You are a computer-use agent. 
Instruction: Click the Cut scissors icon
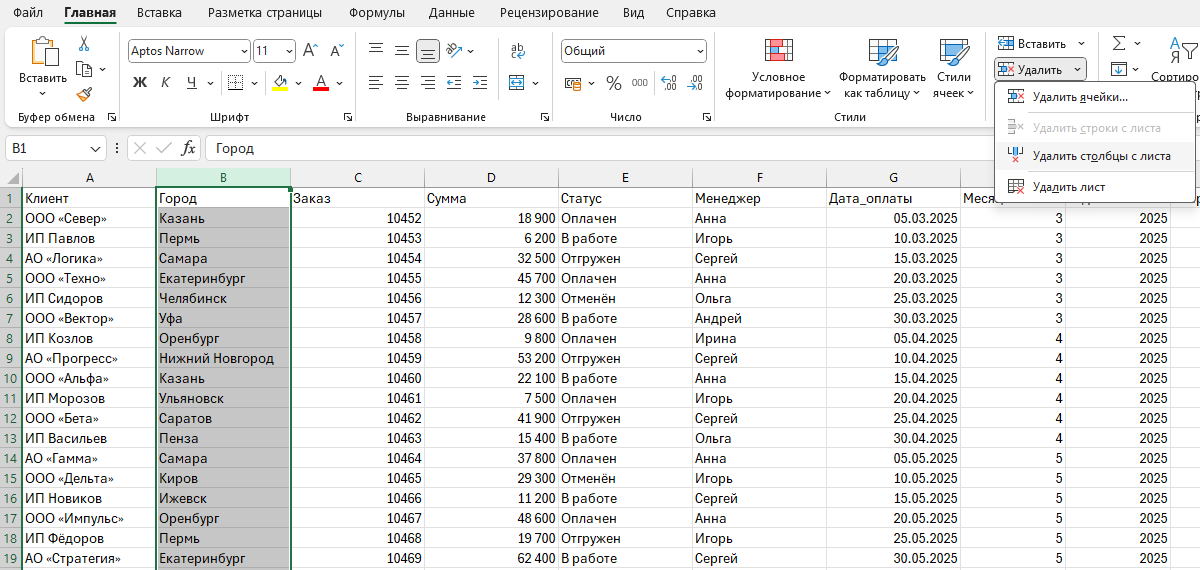point(84,44)
